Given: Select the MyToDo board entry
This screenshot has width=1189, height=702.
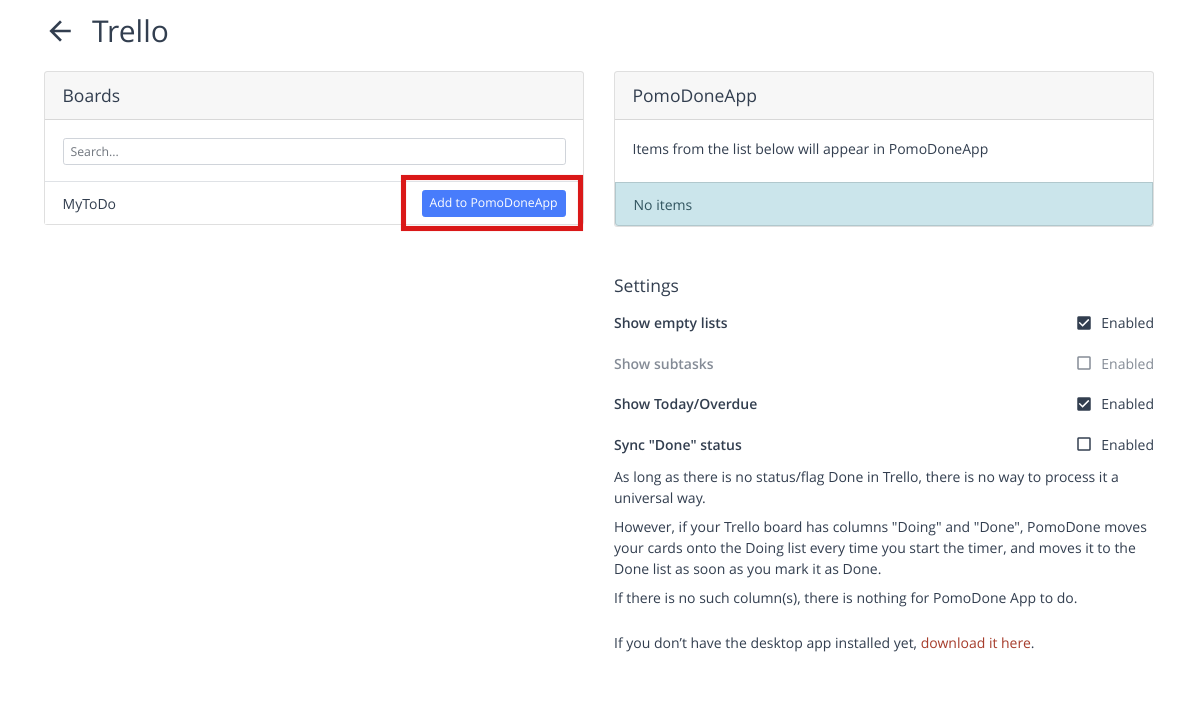Looking at the screenshot, I should click(x=89, y=203).
